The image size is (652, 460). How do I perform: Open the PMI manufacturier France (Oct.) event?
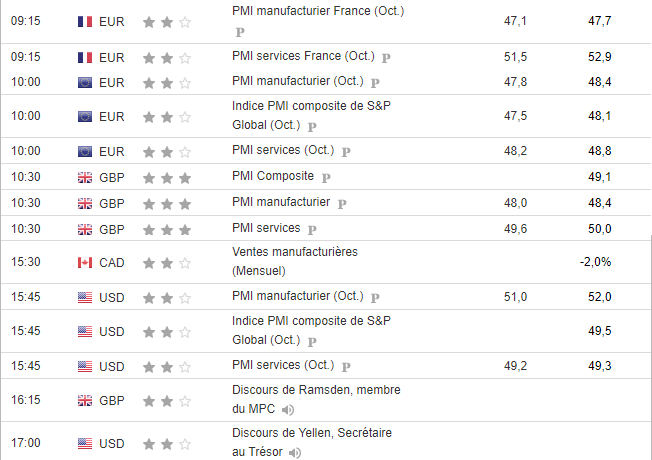(317, 11)
